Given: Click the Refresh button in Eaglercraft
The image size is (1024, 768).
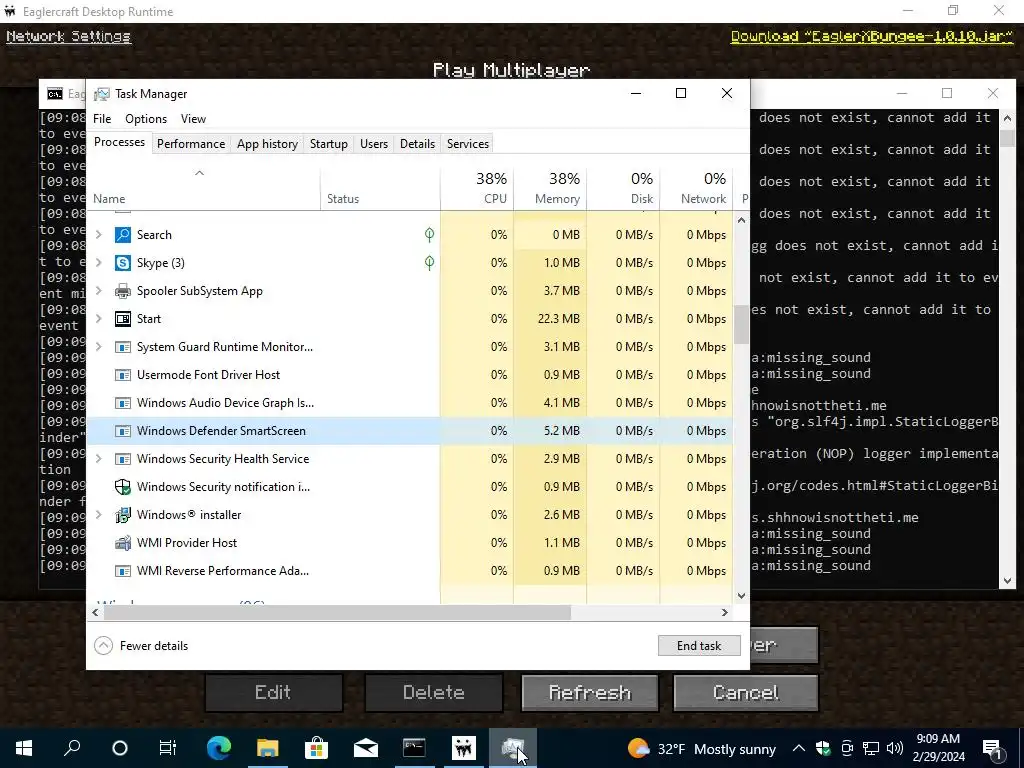Looking at the screenshot, I should pyautogui.click(x=590, y=692).
